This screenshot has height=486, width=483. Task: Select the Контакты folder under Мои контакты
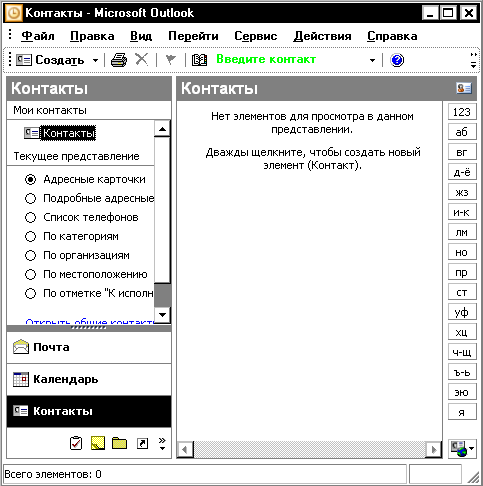tap(60, 133)
